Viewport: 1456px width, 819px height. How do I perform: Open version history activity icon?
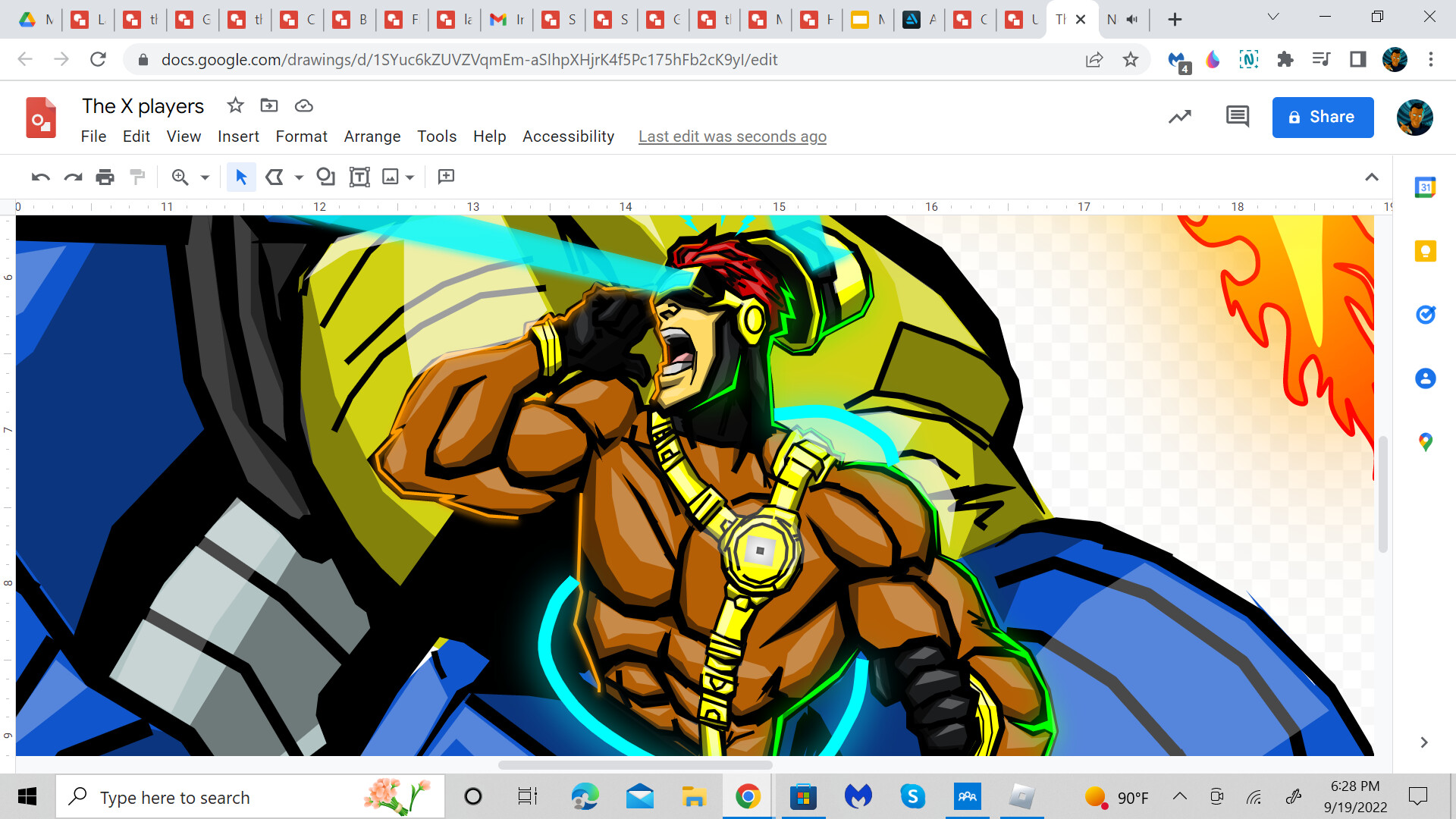pyautogui.click(x=1180, y=118)
